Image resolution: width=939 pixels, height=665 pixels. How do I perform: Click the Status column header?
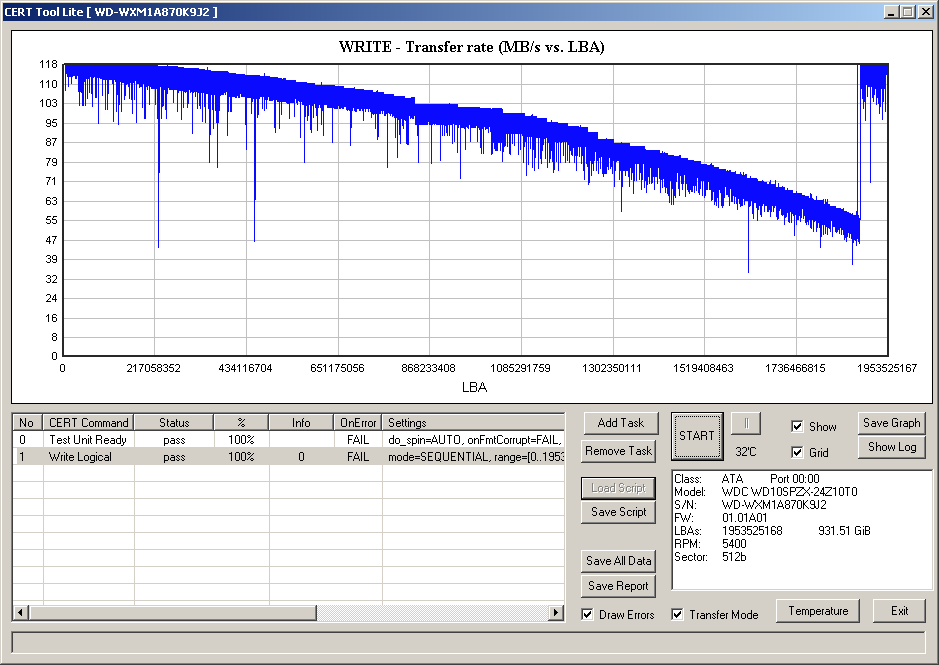point(174,423)
